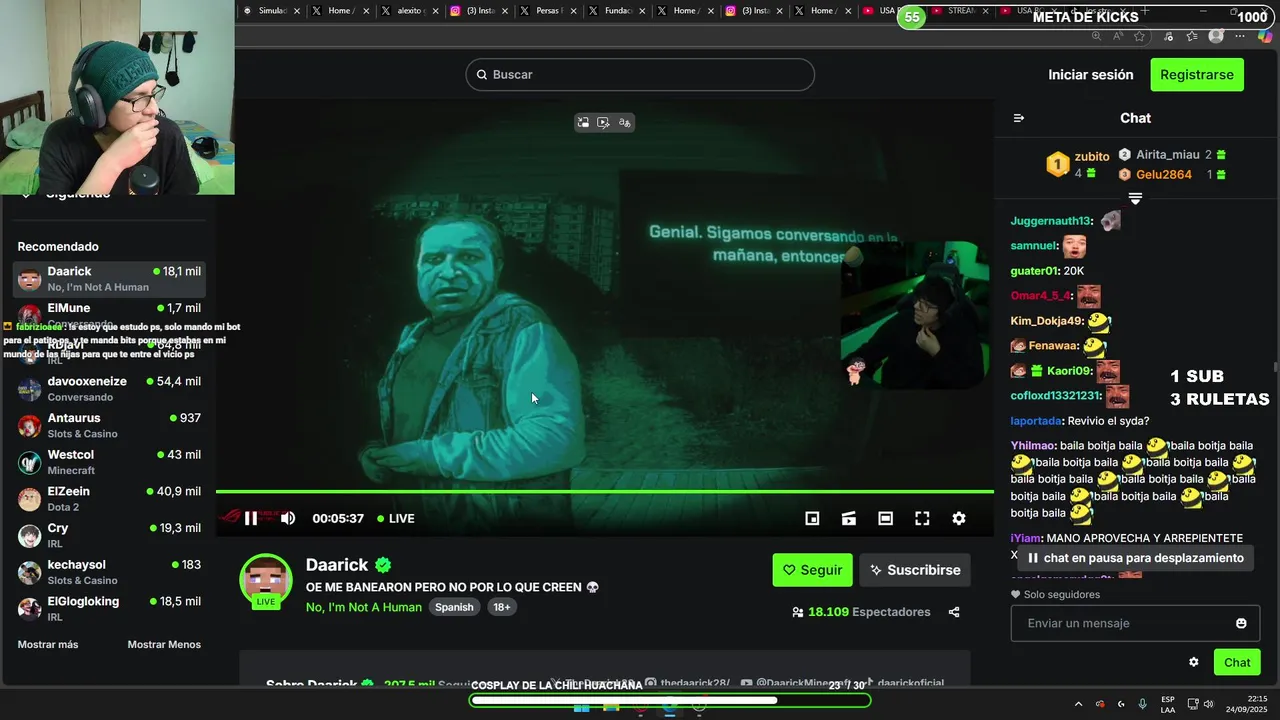Image resolution: width=1280 pixels, height=720 pixels.
Task: Click the green video progress bar
Action: point(605,491)
